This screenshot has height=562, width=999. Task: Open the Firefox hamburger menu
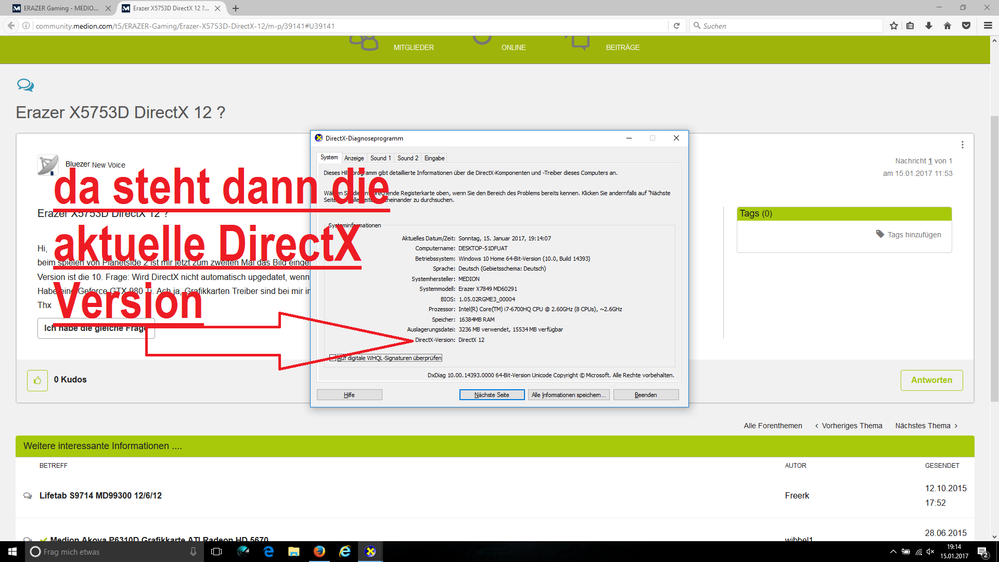(986, 26)
